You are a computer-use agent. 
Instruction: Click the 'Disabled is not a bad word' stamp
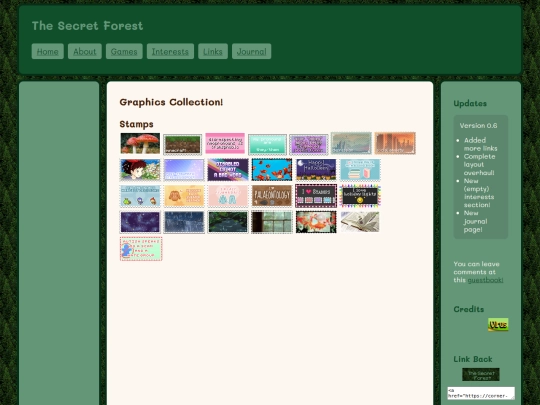click(x=228, y=170)
